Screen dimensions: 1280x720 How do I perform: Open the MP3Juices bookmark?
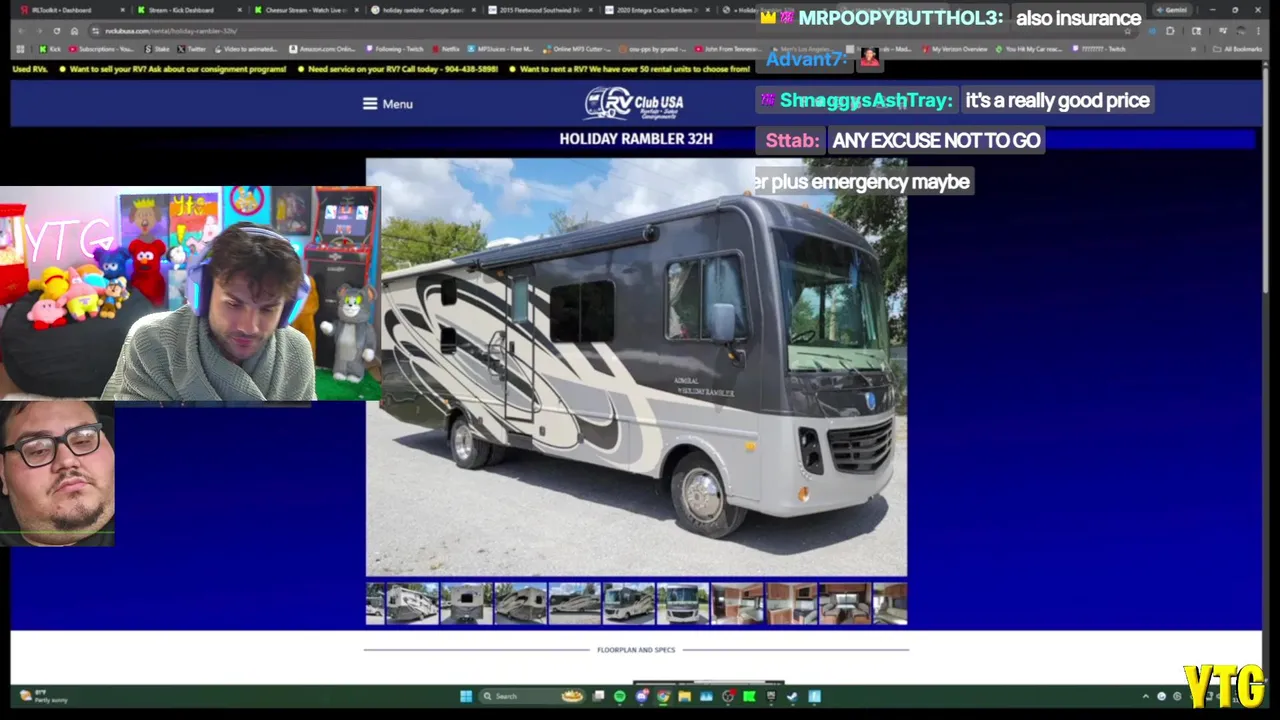[501, 49]
